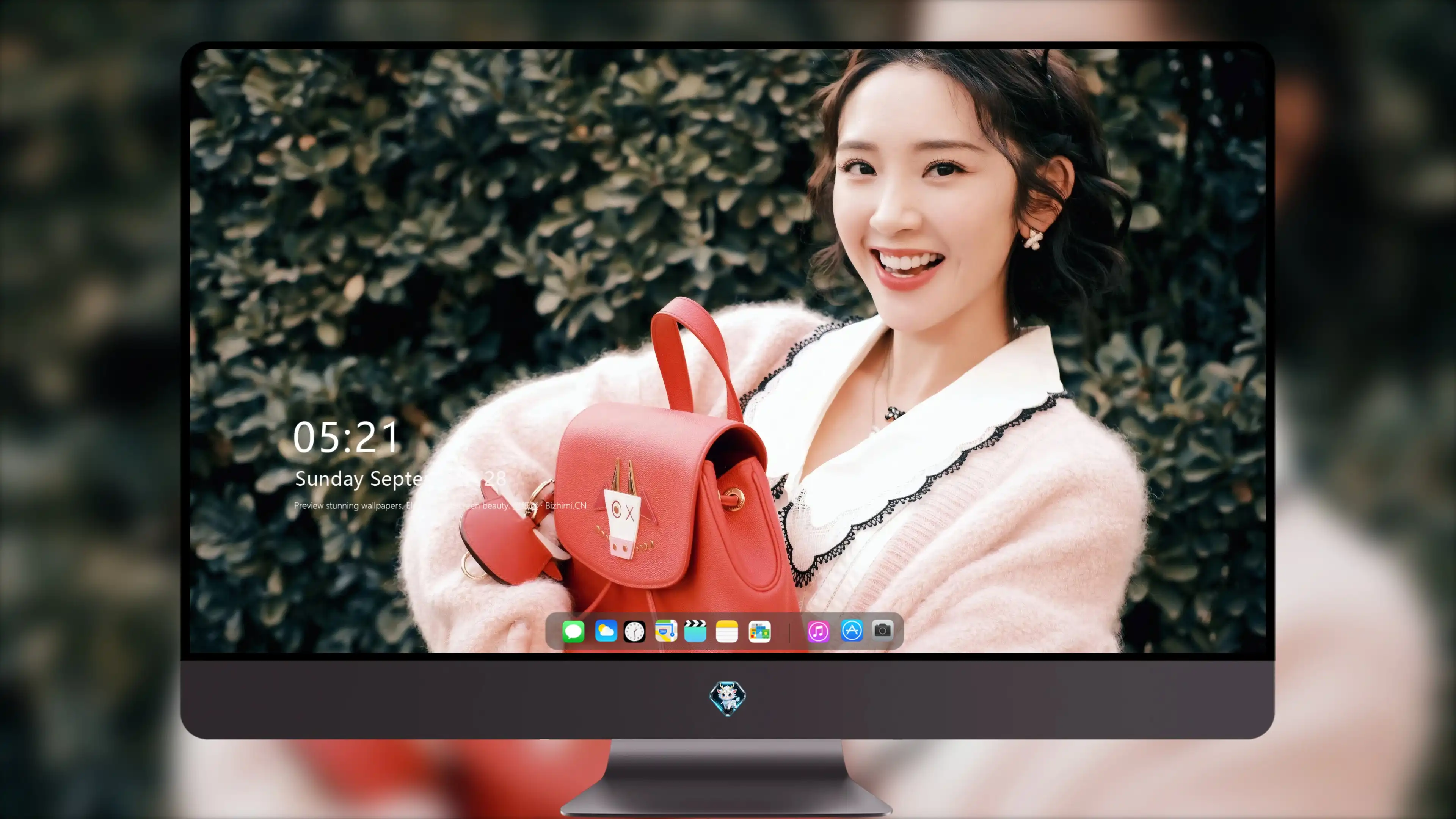The height and width of the screenshot is (819, 1456).
Task: Open the yellow Notes app in the dock
Action: point(727,631)
